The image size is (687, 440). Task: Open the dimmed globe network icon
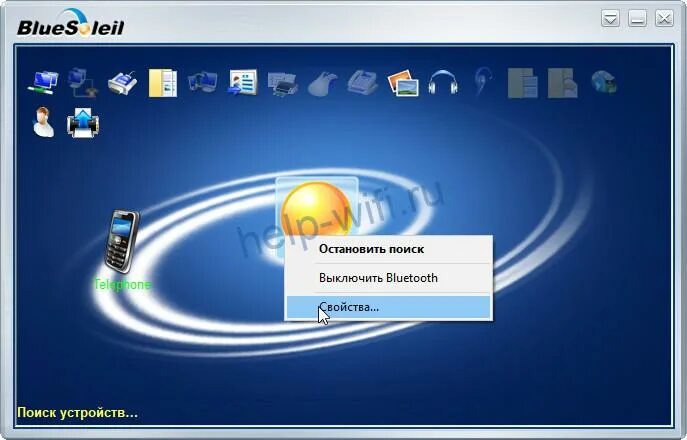[x=603, y=82]
